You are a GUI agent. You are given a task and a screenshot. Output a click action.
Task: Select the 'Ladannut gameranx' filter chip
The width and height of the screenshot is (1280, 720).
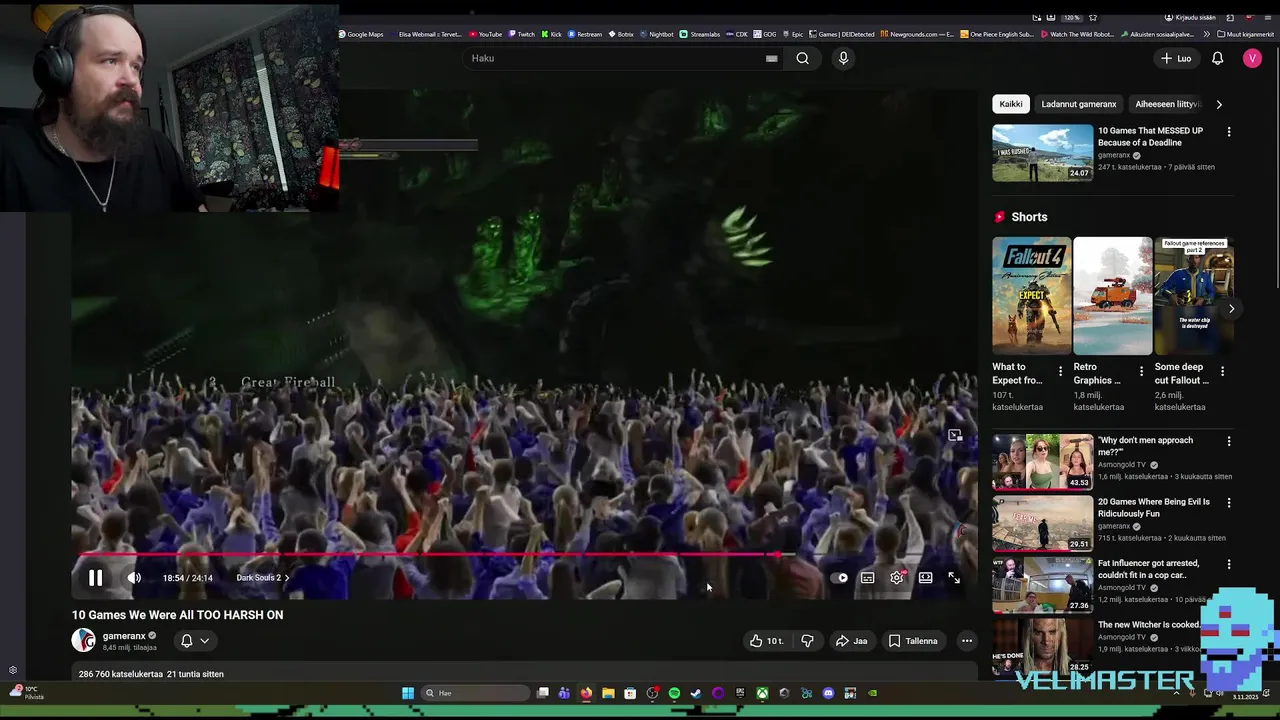[x=1079, y=104]
